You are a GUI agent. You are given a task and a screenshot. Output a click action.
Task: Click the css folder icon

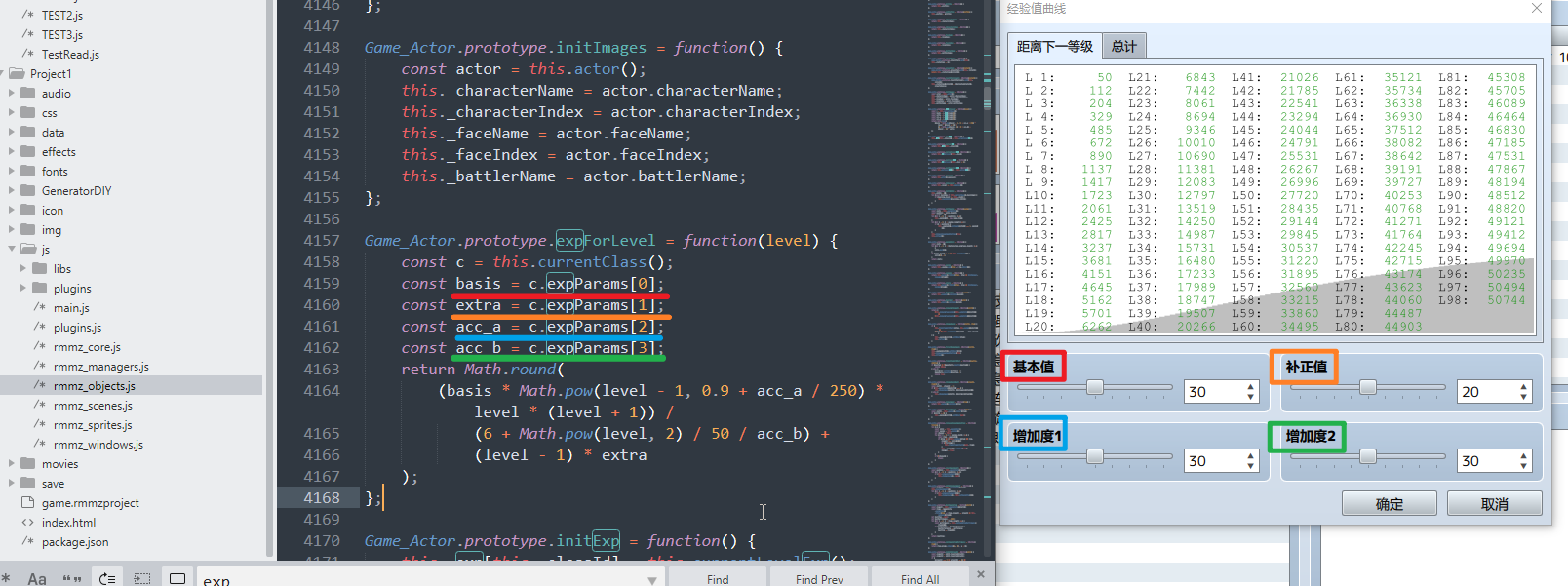pyautogui.click(x=28, y=113)
